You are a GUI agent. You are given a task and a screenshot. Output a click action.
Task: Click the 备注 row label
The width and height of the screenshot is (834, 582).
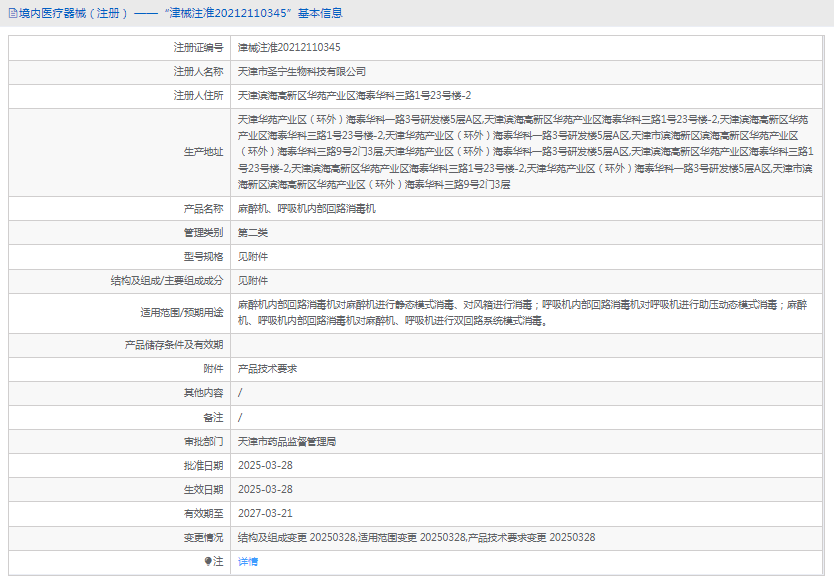(213, 418)
